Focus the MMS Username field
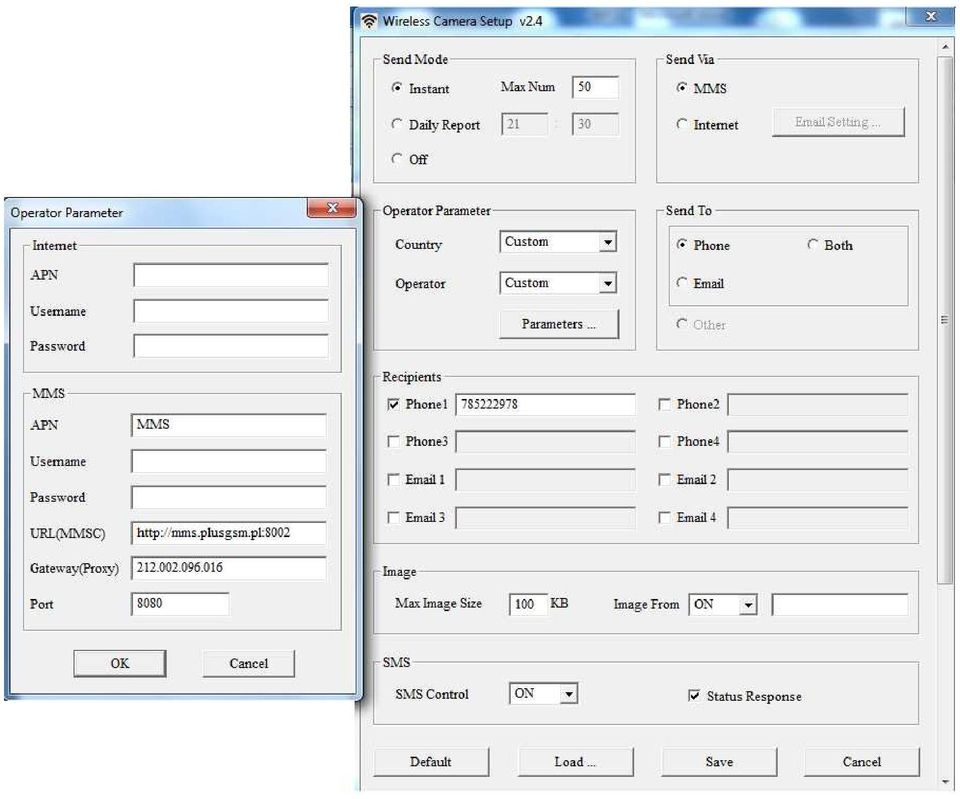Image resolution: width=960 pixels, height=799 pixels. tap(228, 462)
